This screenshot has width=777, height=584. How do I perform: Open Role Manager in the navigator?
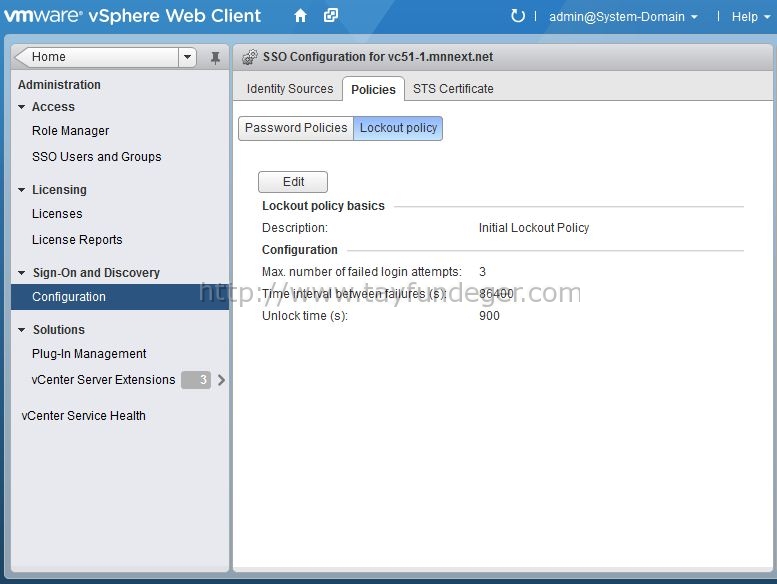(70, 131)
